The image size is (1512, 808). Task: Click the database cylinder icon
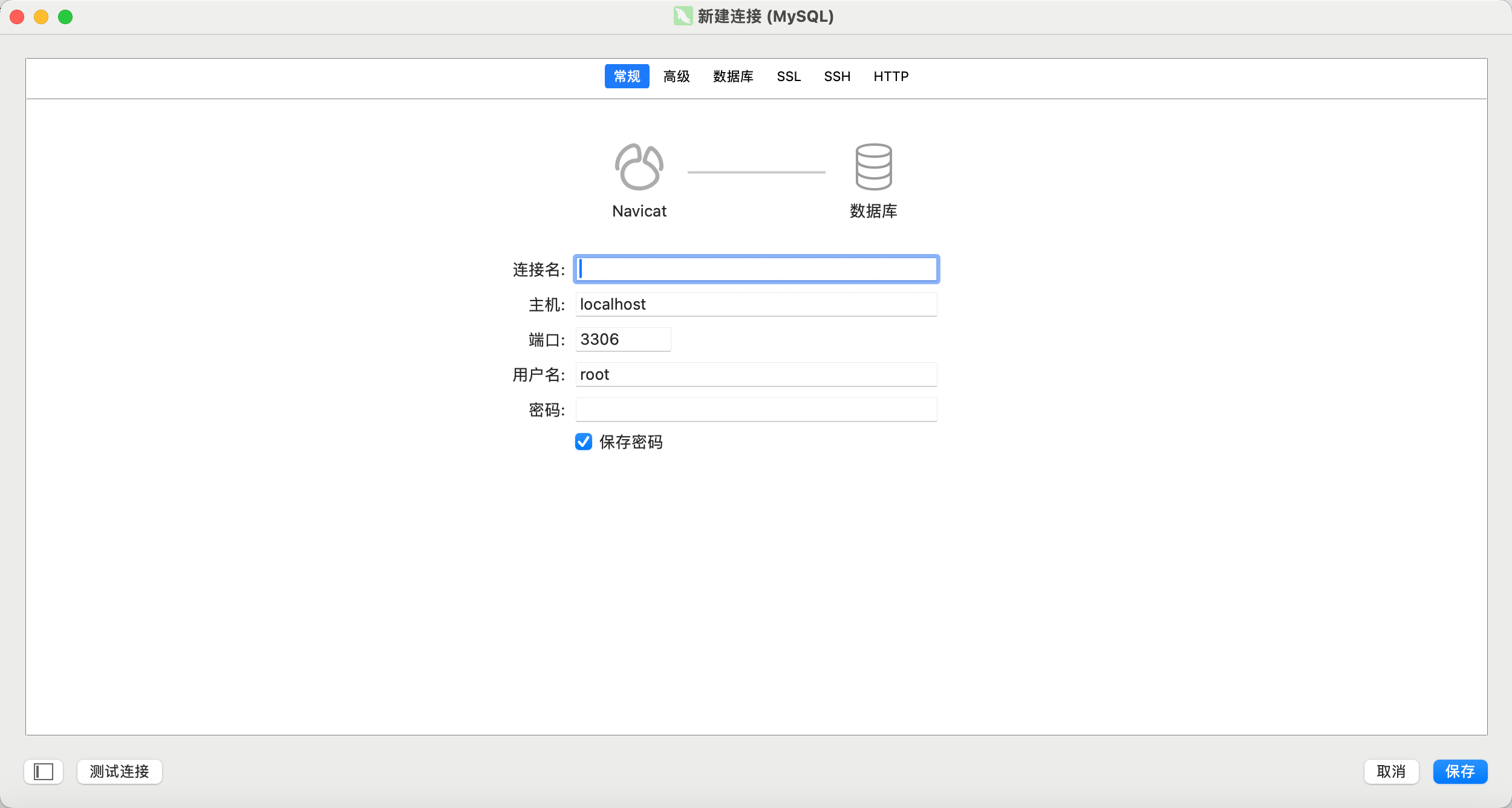tap(873, 167)
